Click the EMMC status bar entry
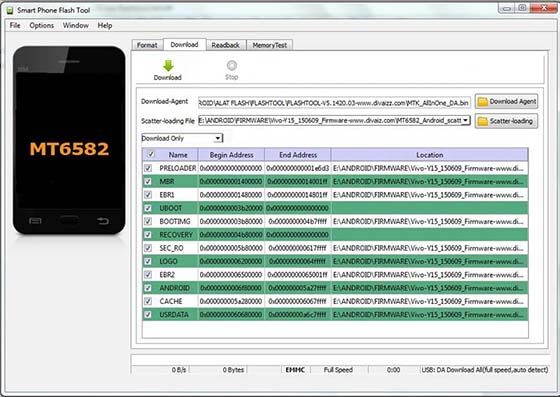This screenshot has height=397, width=560. click(x=295, y=370)
